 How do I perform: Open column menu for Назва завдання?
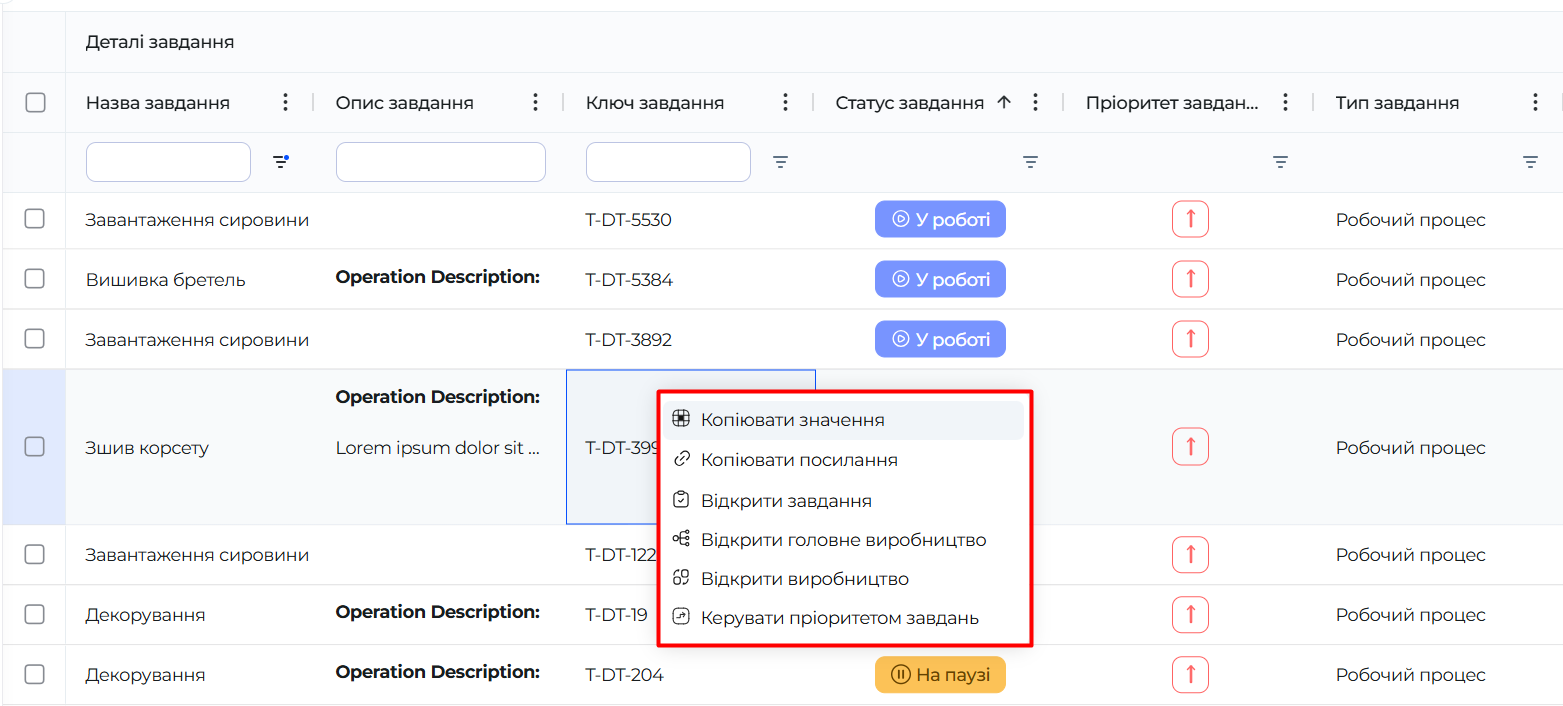[x=286, y=102]
